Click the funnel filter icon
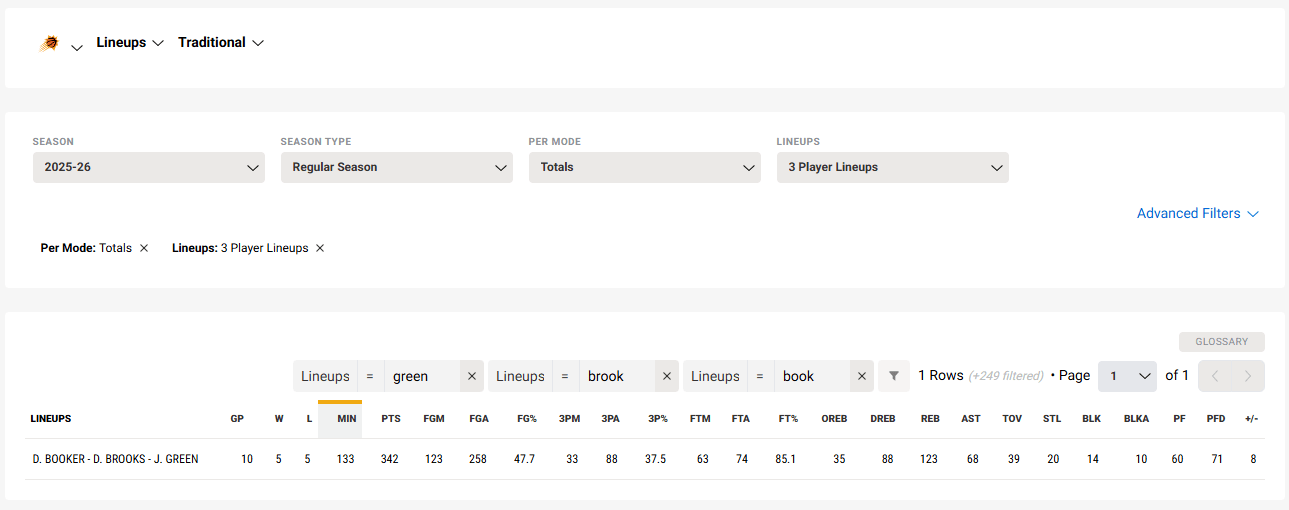Image resolution: width=1289 pixels, height=510 pixels. pos(894,377)
